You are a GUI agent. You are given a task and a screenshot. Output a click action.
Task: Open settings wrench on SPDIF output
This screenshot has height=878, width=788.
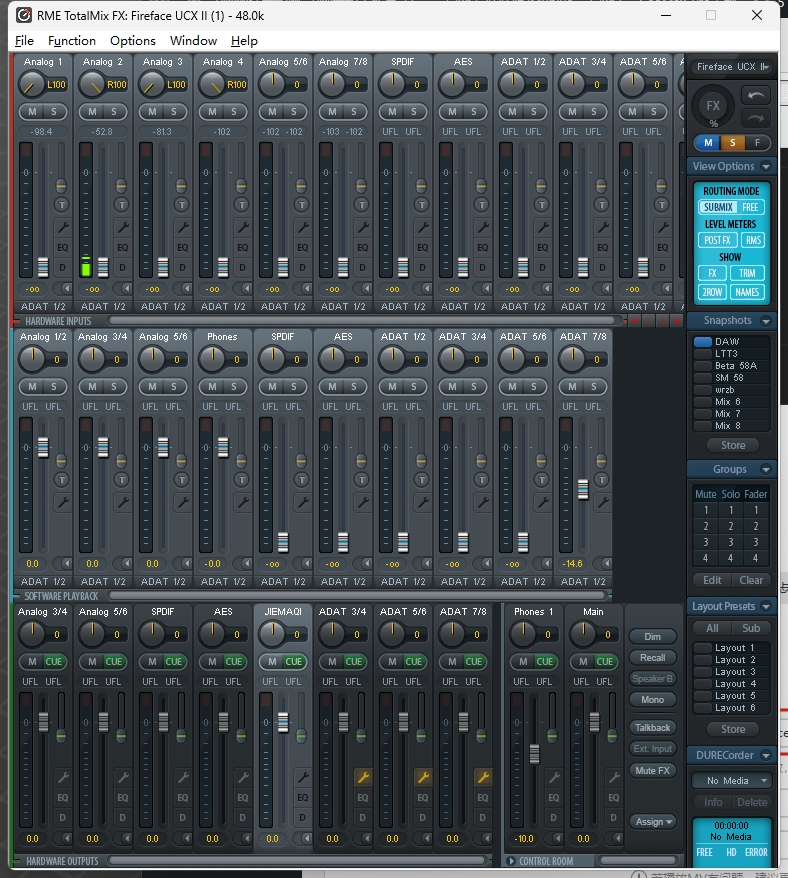click(183, 777)
